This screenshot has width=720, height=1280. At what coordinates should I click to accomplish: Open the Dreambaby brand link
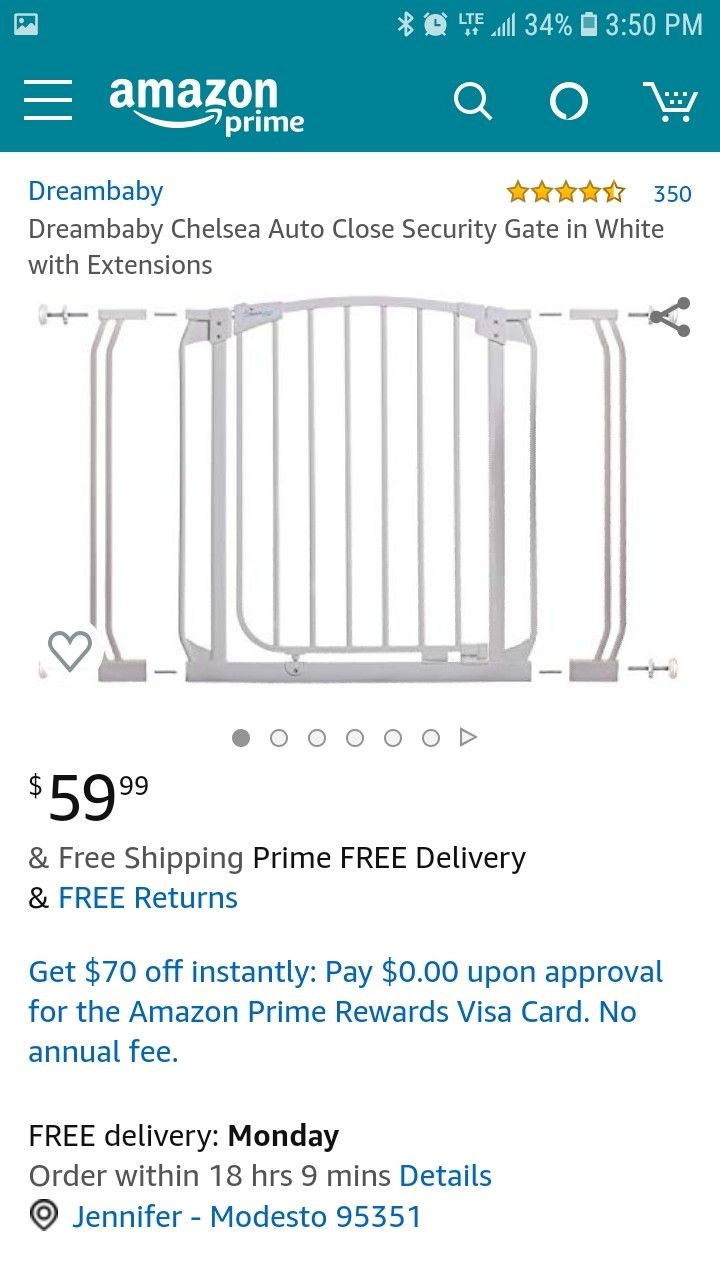95,191
